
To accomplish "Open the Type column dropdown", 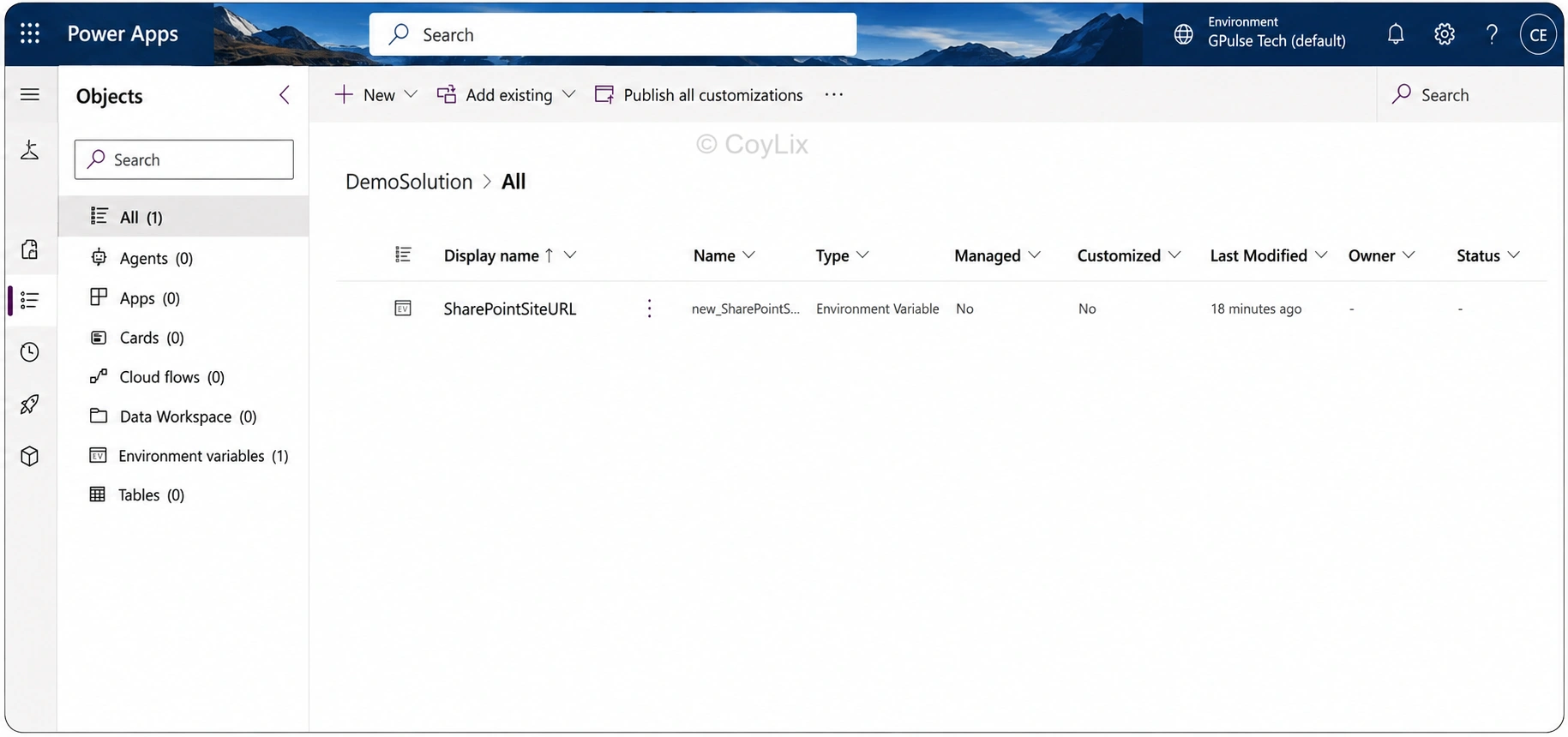I will 862,255.
